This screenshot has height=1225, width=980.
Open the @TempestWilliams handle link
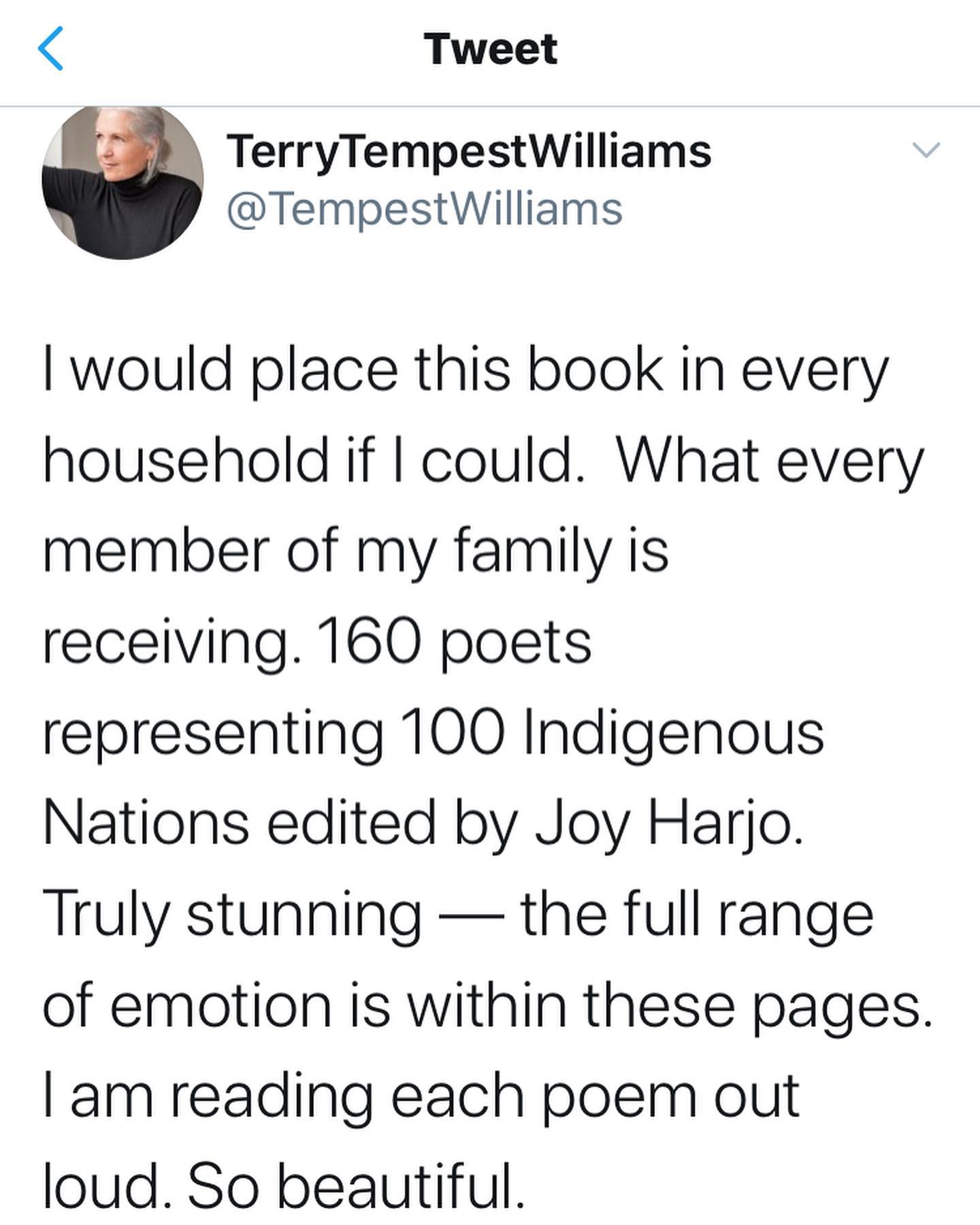point(424,209)
